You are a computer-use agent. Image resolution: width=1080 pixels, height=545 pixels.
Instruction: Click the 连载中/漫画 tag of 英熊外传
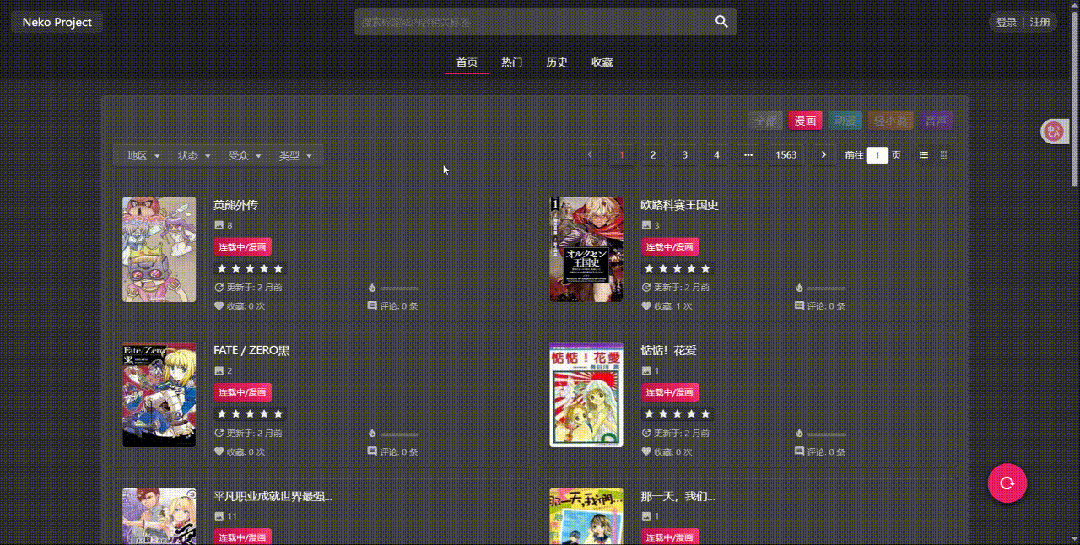(243, 247)
